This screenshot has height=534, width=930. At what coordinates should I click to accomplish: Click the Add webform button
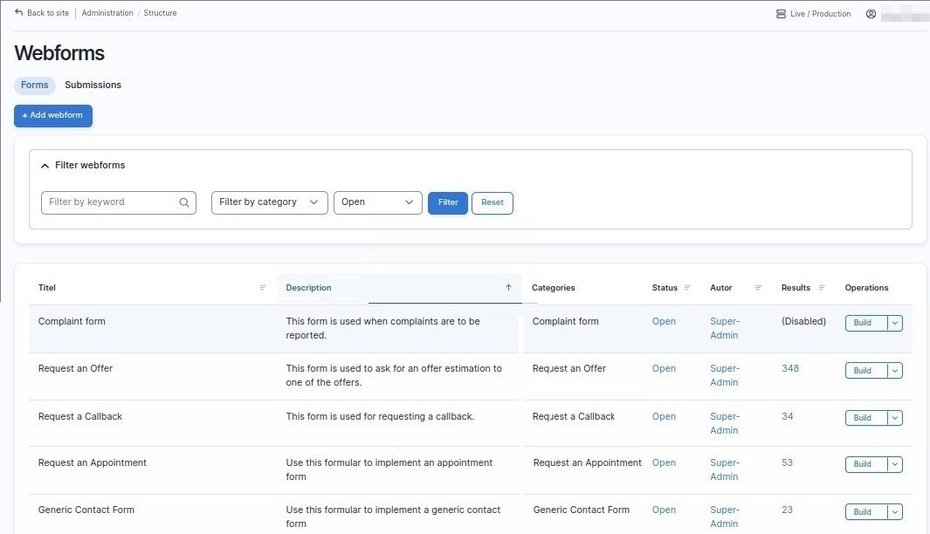tap(53, 116)
